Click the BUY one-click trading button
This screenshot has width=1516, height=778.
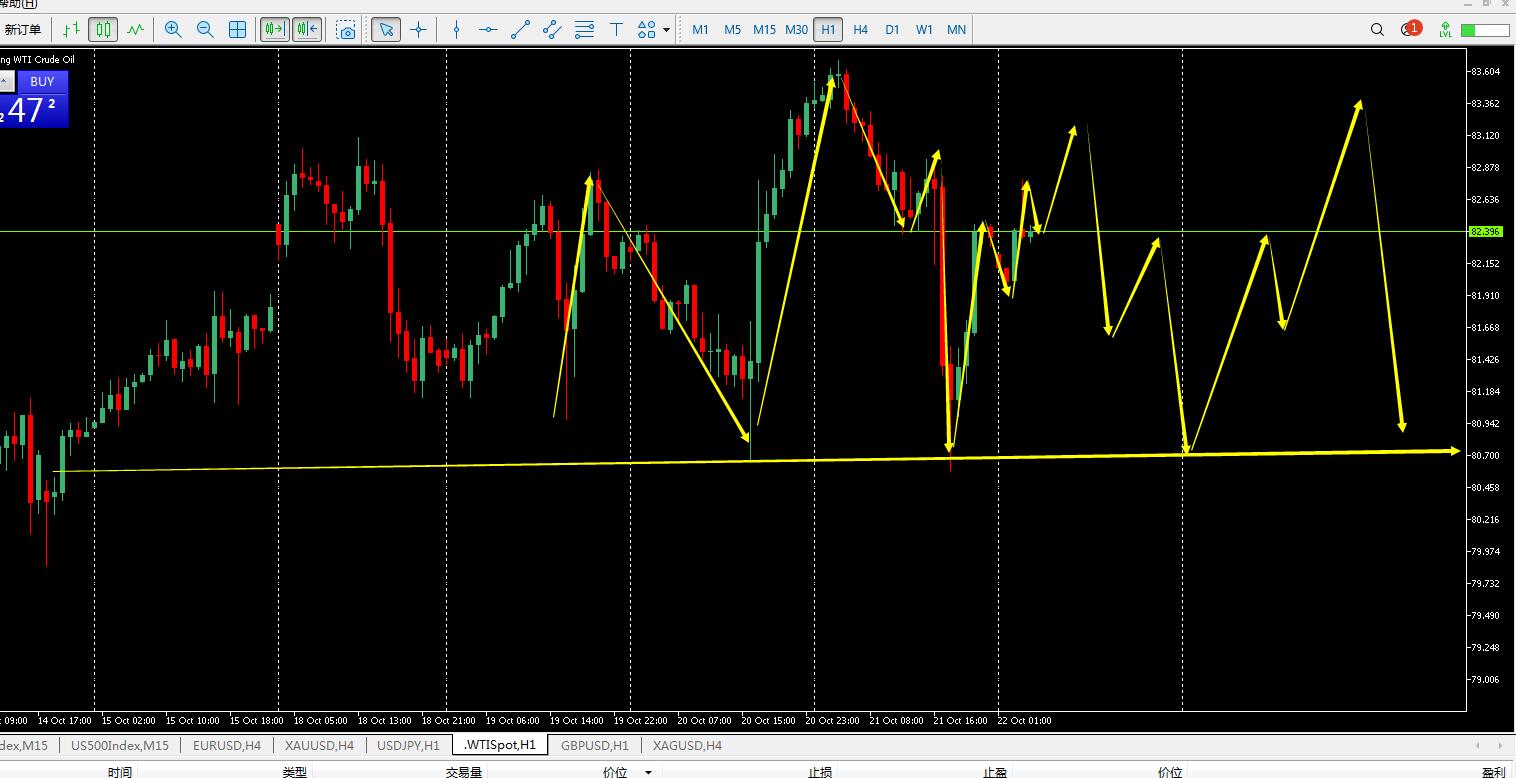[x=42, y=82]
